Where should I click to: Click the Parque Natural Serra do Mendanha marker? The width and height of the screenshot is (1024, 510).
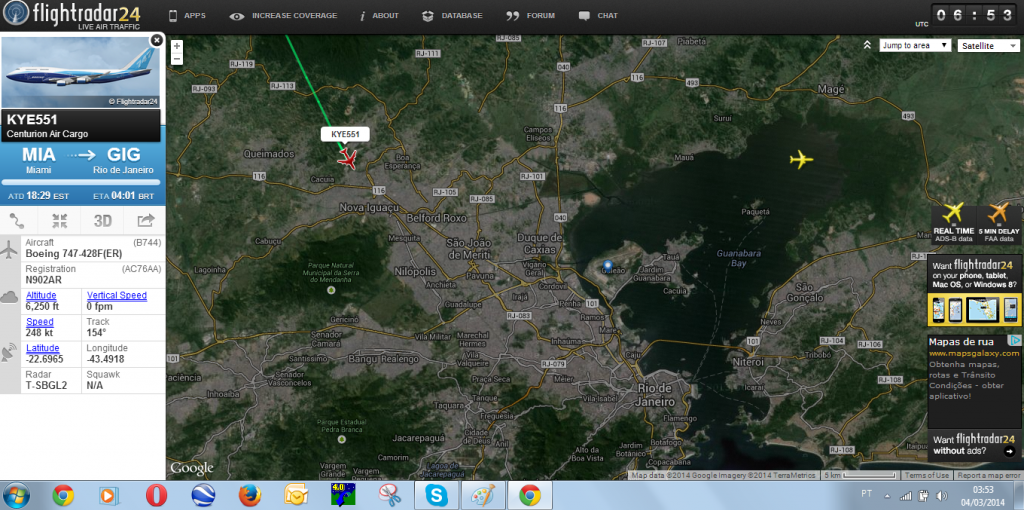pos(330,289)
